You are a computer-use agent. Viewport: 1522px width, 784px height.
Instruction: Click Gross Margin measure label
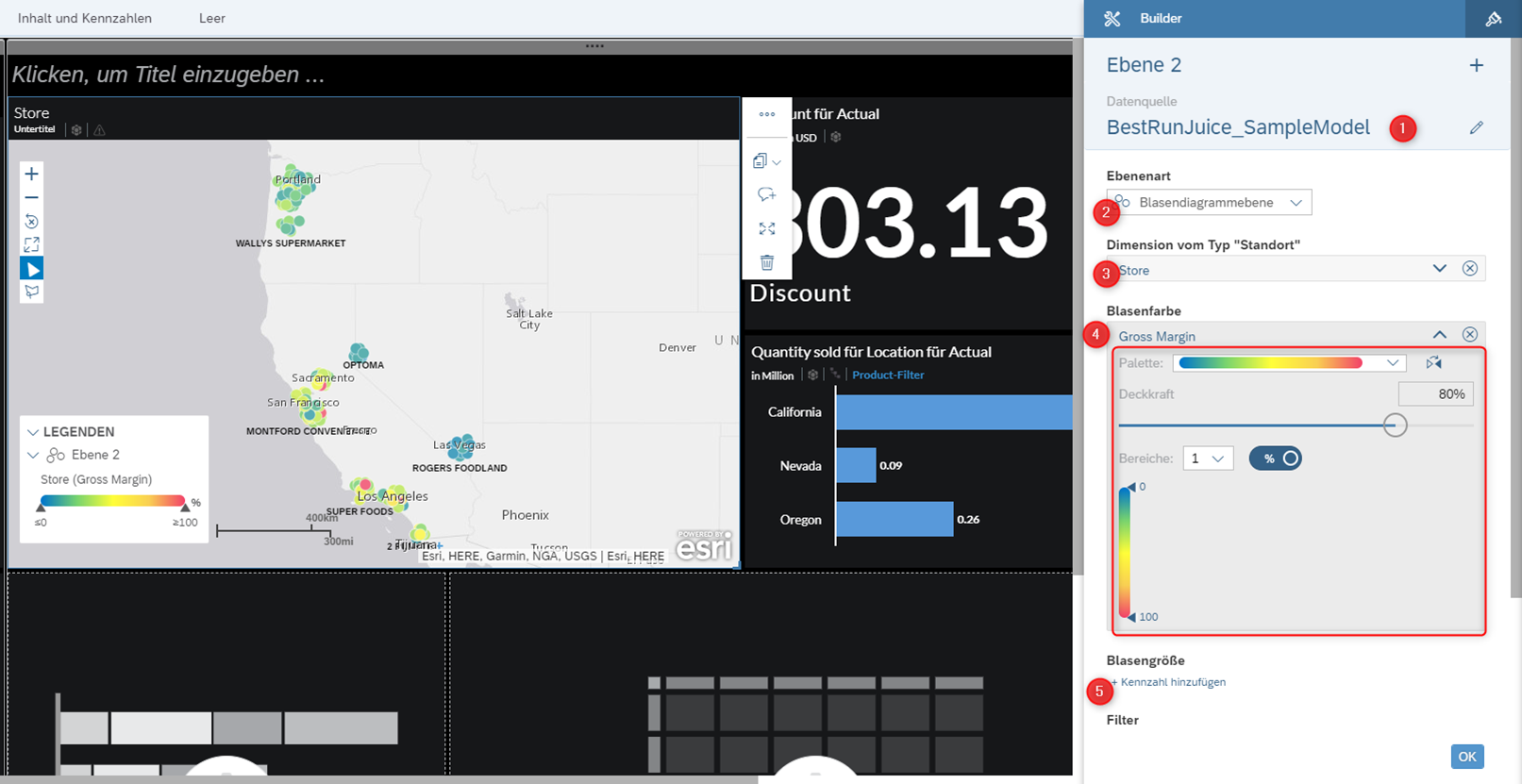click(1157, 336)
